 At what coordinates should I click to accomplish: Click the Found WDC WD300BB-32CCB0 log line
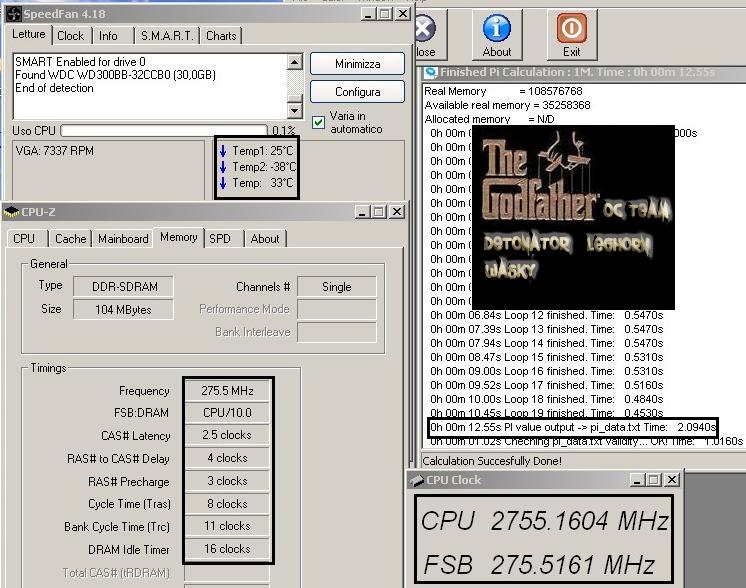click(x=115, y=75)
